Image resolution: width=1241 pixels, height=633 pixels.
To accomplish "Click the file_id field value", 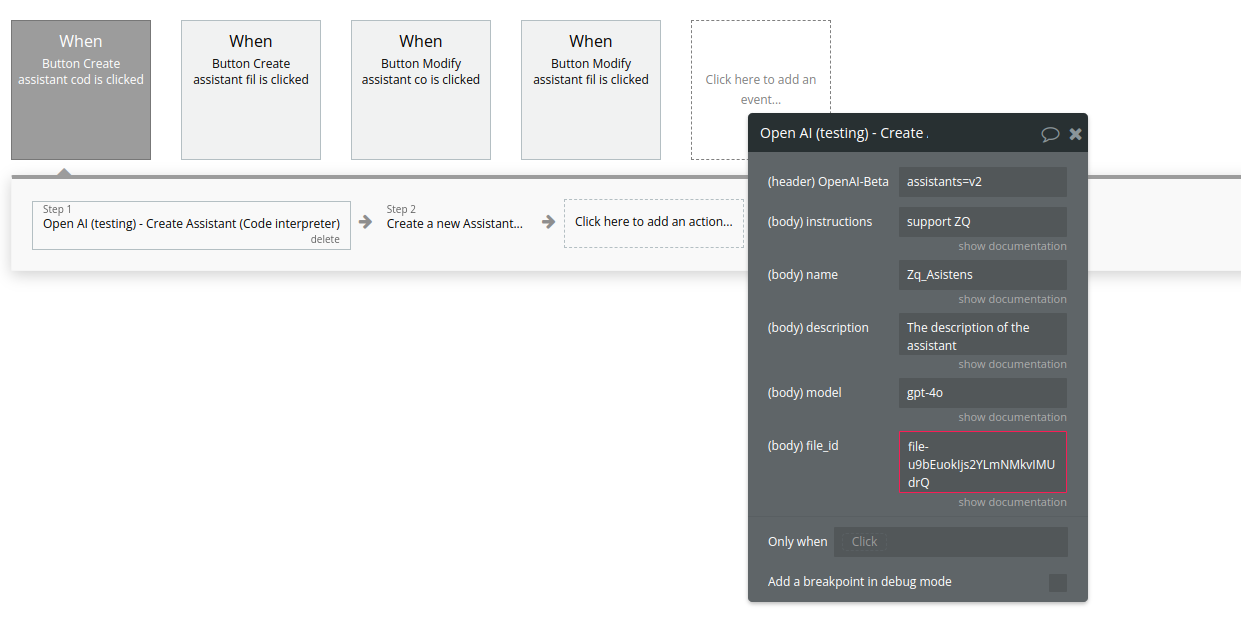I will [x=983, y=463].
